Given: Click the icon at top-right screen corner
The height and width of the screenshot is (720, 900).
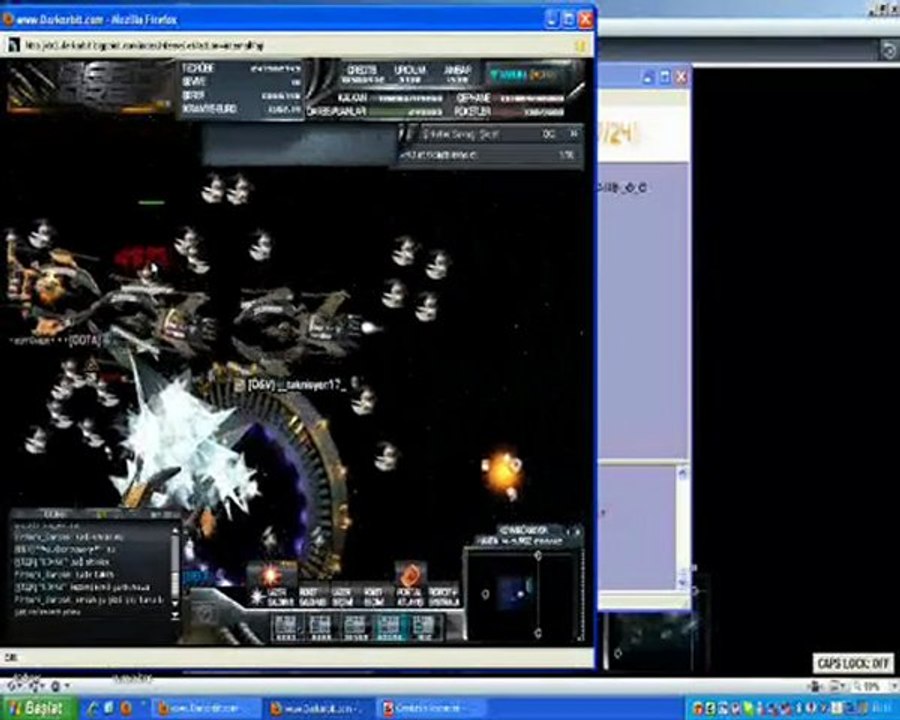Looking at the screenshot, I should click(x=889, y=50).
